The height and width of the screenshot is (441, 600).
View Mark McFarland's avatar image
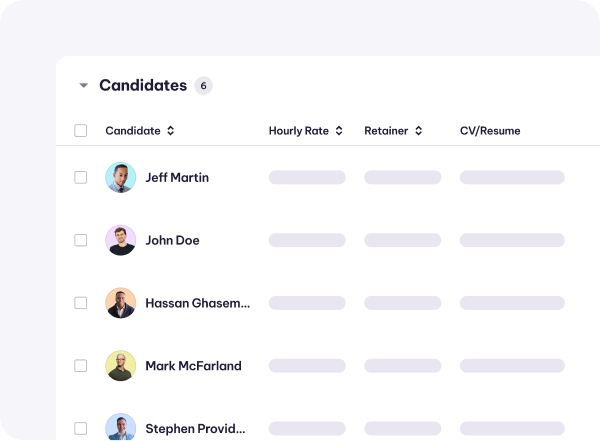[x=121, y=366]
